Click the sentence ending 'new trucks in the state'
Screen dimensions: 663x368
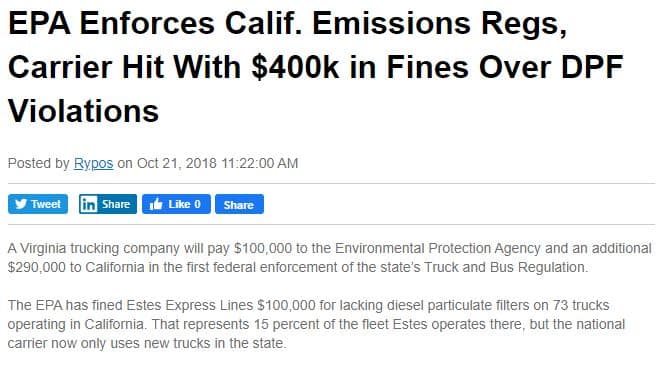point(316,334)
